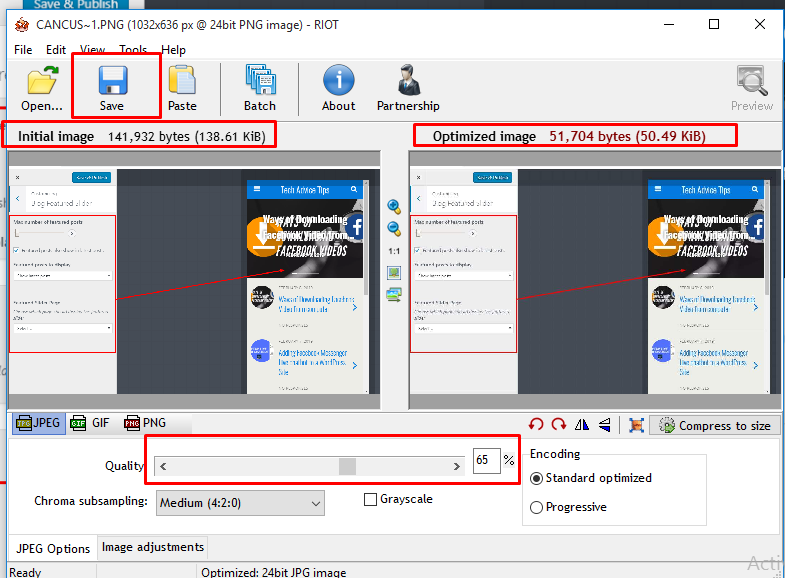Select Progressive encoding
Viewport: 785px width, 578px height.
pyautogui.click(x=536, y=507)
